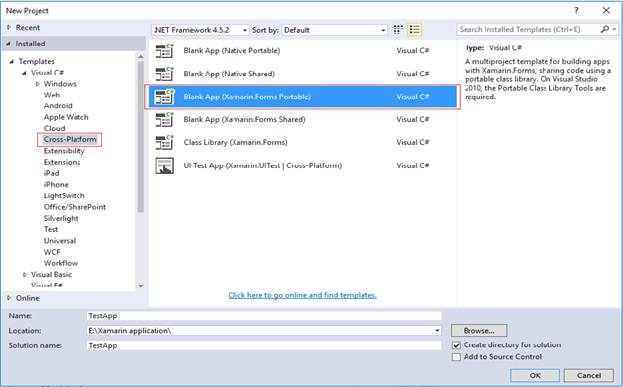Click the Cancel button
Image resolution: width=623 pixels, height=387 pixels.
[x=589, y=375]
